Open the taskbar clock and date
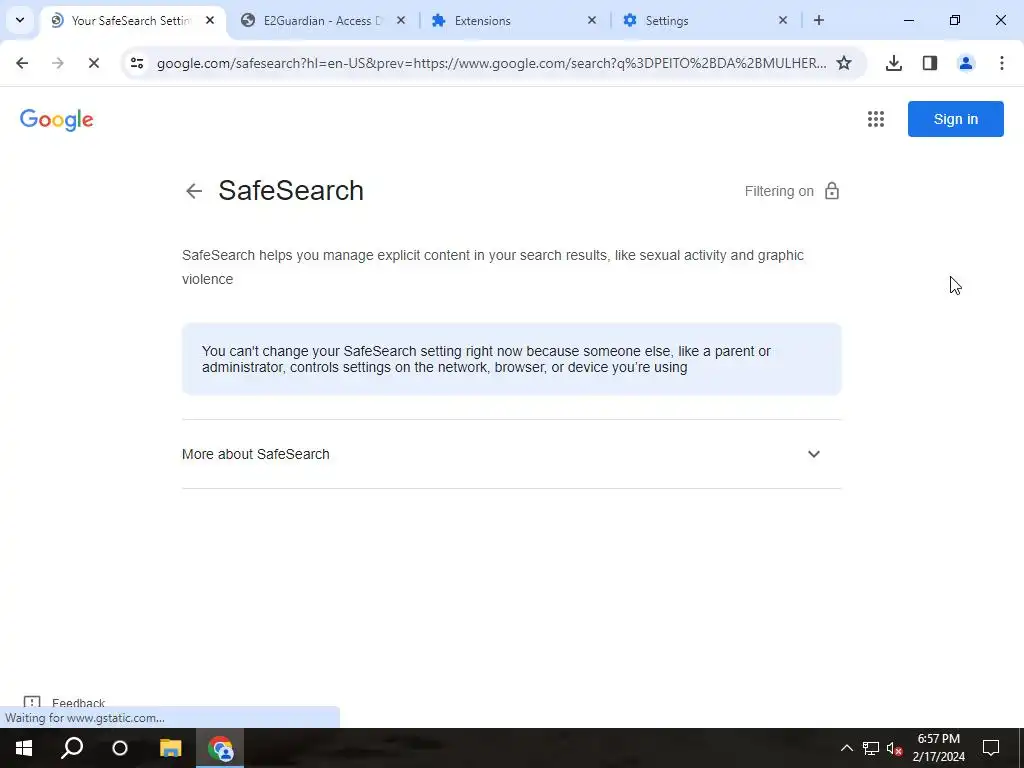This screenshot has width=1024, height=768. pyautogui.click(x=938, y=748)
